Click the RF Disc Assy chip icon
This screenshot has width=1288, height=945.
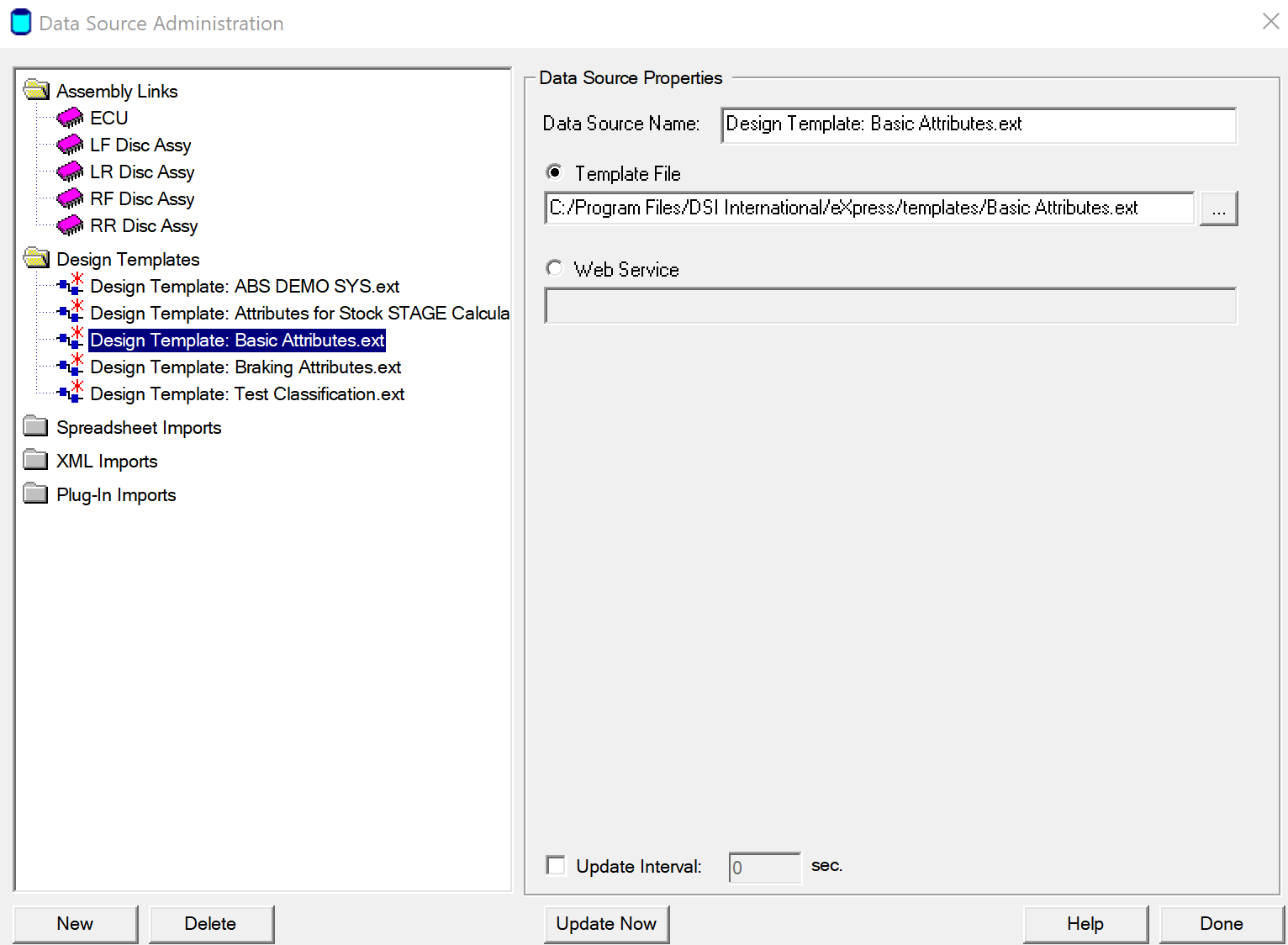tap(70, 198)
